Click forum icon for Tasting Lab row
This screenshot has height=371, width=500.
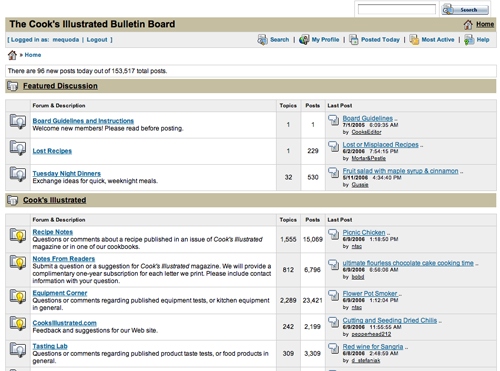coord(18,350)
